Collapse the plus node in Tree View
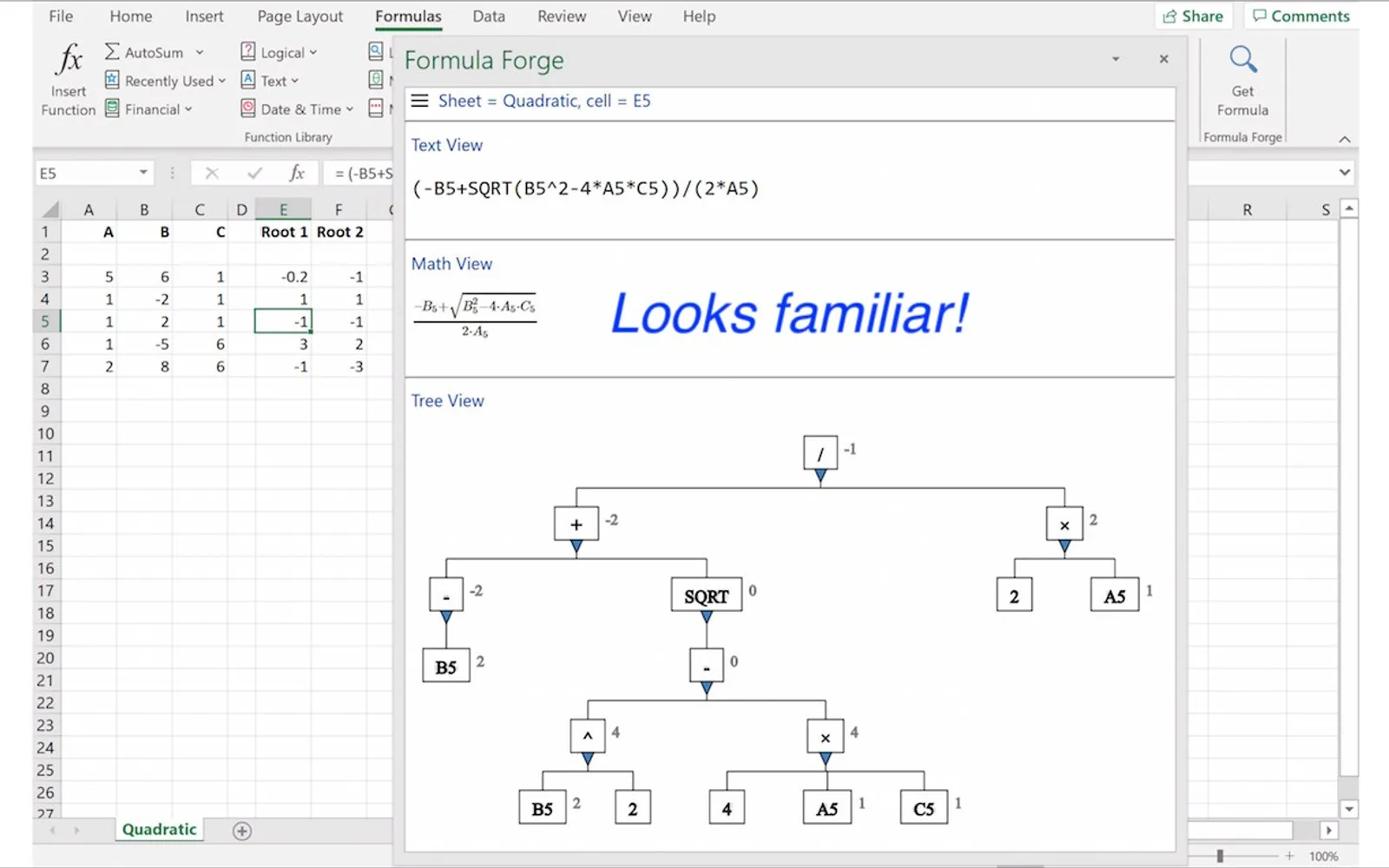Screen dimensions: 1389x868 click(x=576, y=547)
